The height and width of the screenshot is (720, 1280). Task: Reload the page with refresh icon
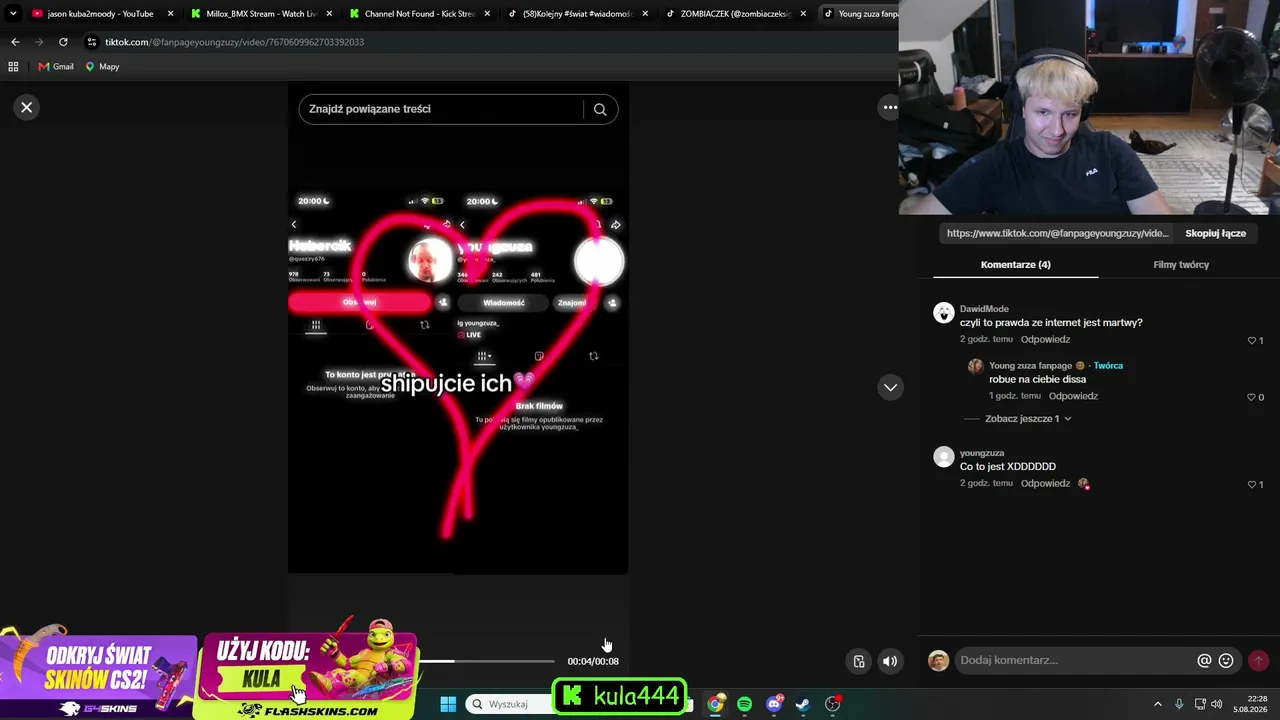click(x=63, y=42)
